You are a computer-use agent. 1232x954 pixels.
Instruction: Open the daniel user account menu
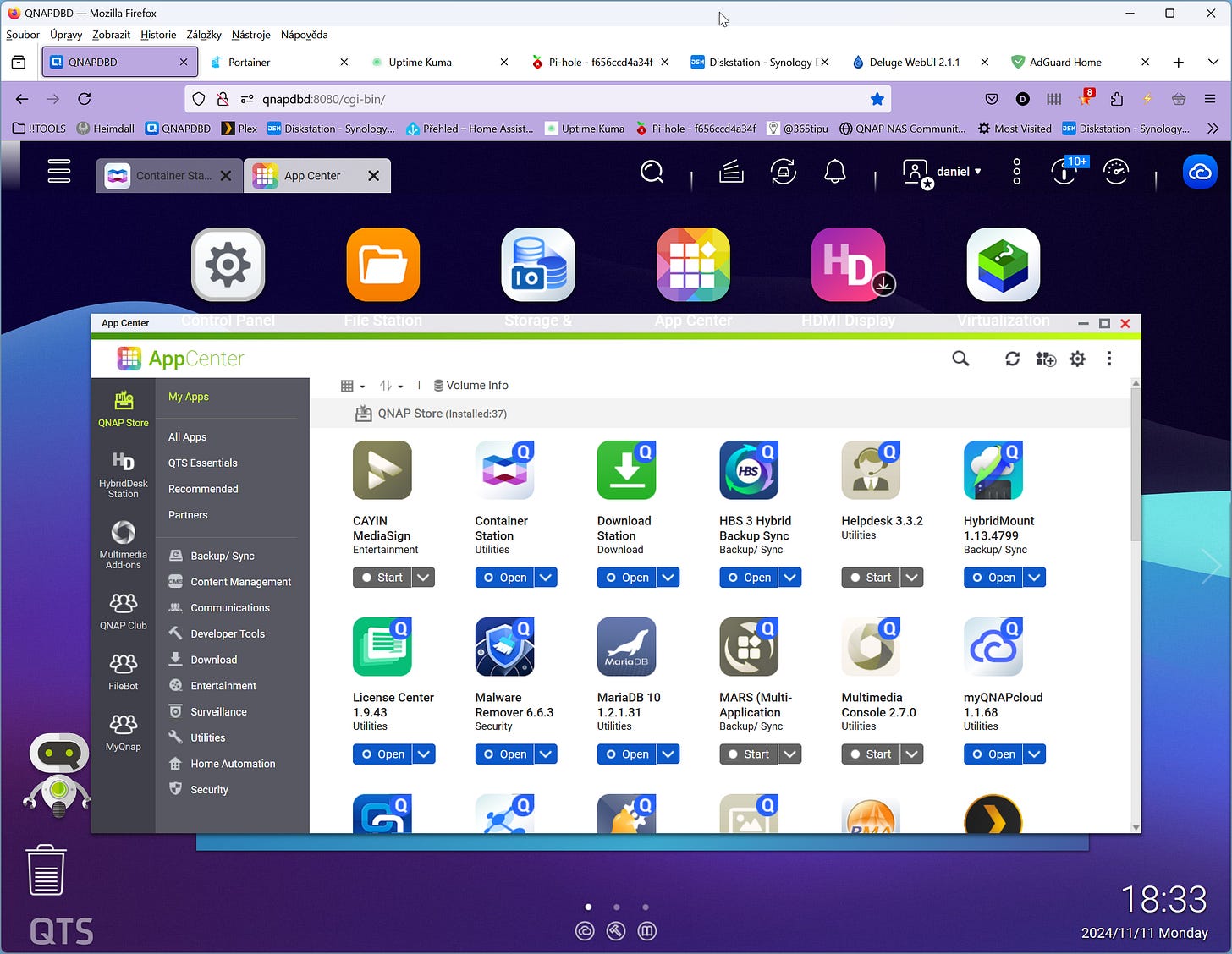pyautogui.click(x=943, y=172)
